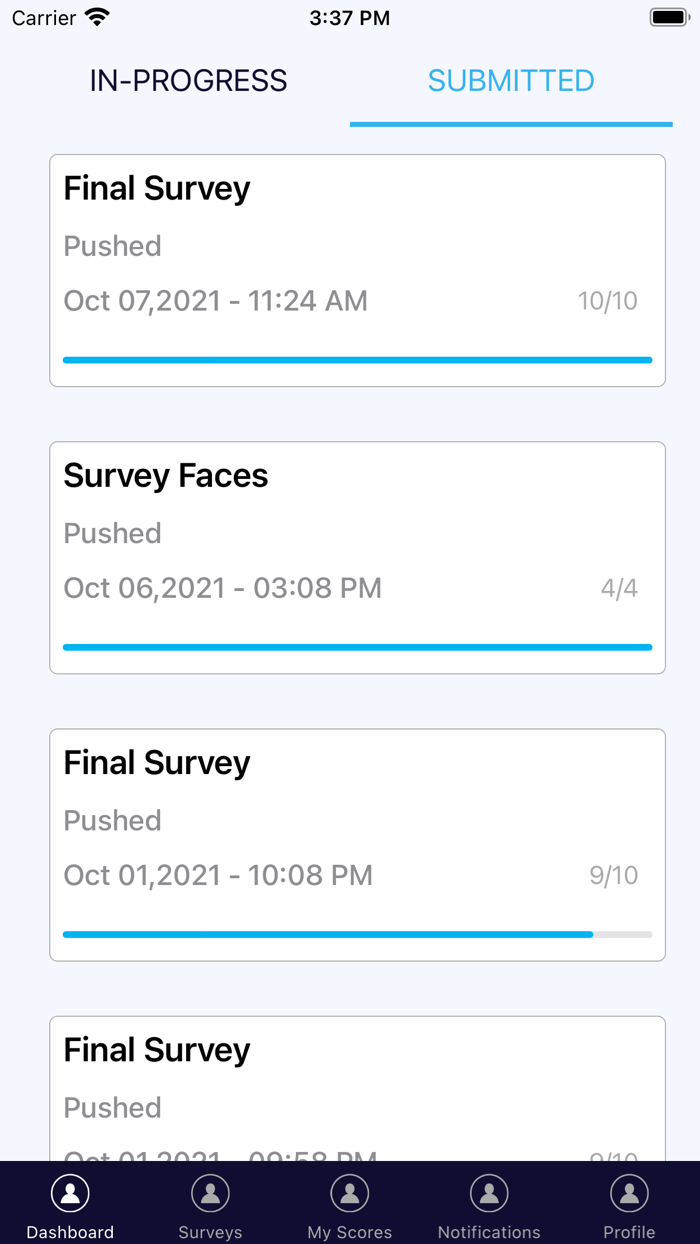Tap the 10/10 score label
The width and height of the screenshot is (700, 1244).
[x=607, y=301]
